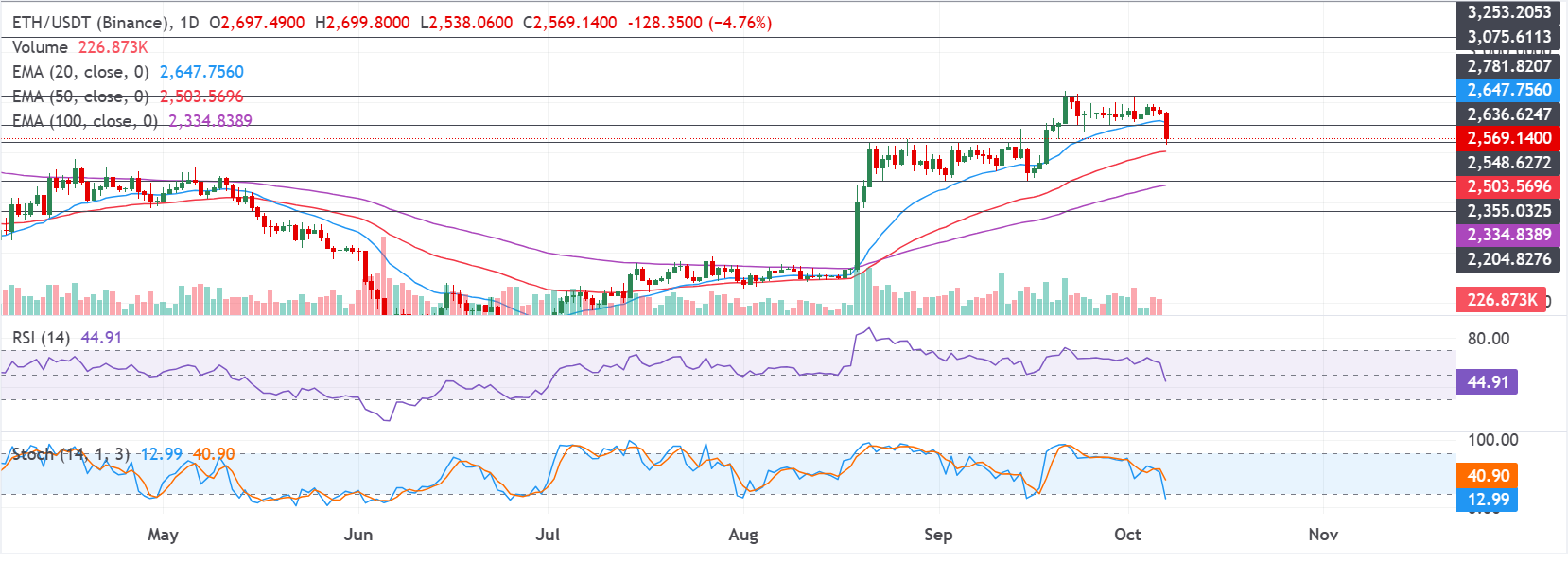Click the orange 40.90 Stoch tag
This screenshot has width=1568, height=563.
(1487, 475)
